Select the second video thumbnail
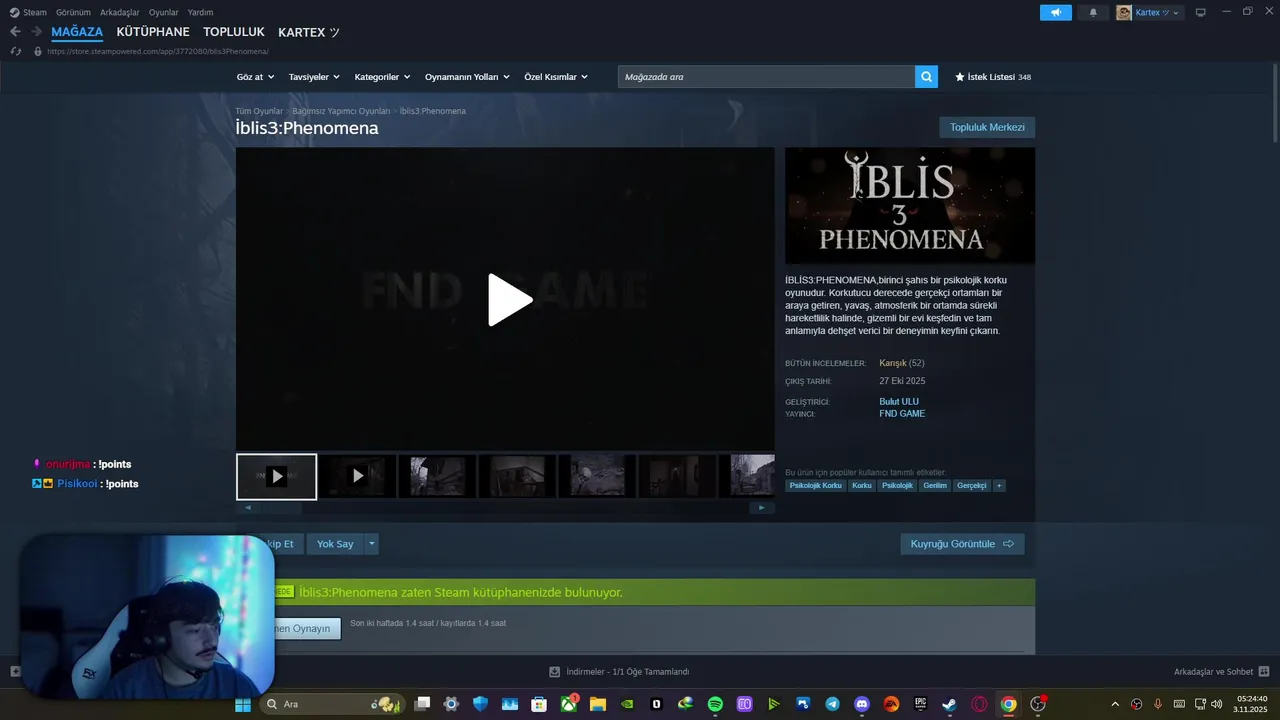1280x720 pixels. [357, 476]
